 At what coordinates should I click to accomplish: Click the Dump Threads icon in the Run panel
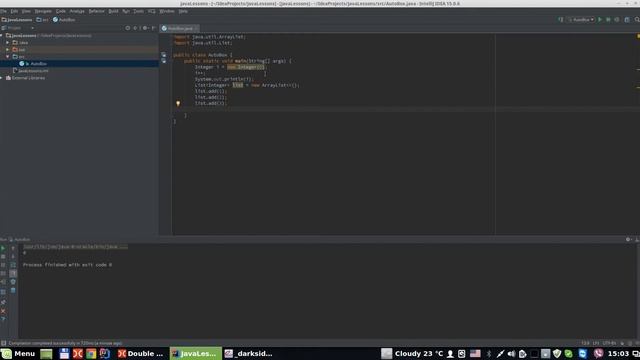coord(3,273)
